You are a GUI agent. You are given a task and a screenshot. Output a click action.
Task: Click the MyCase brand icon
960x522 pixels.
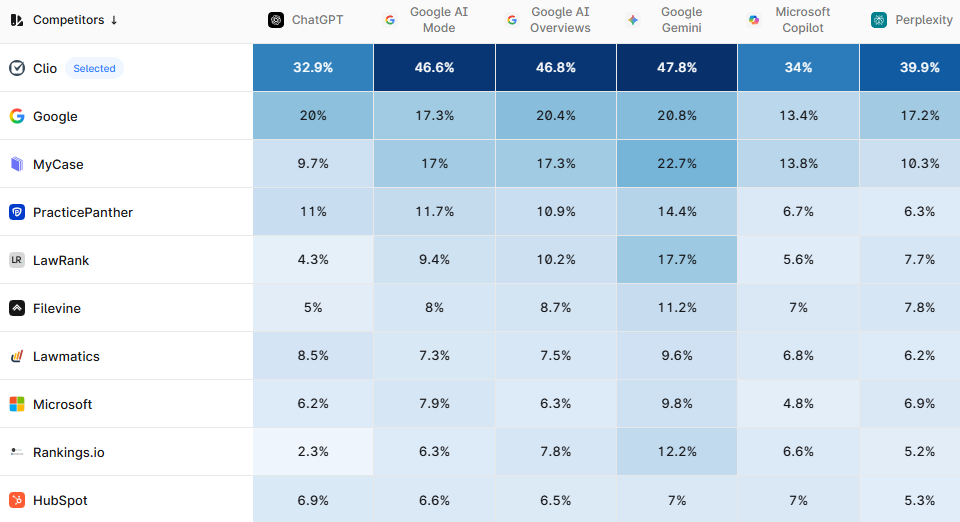click(x=17, y=164)
